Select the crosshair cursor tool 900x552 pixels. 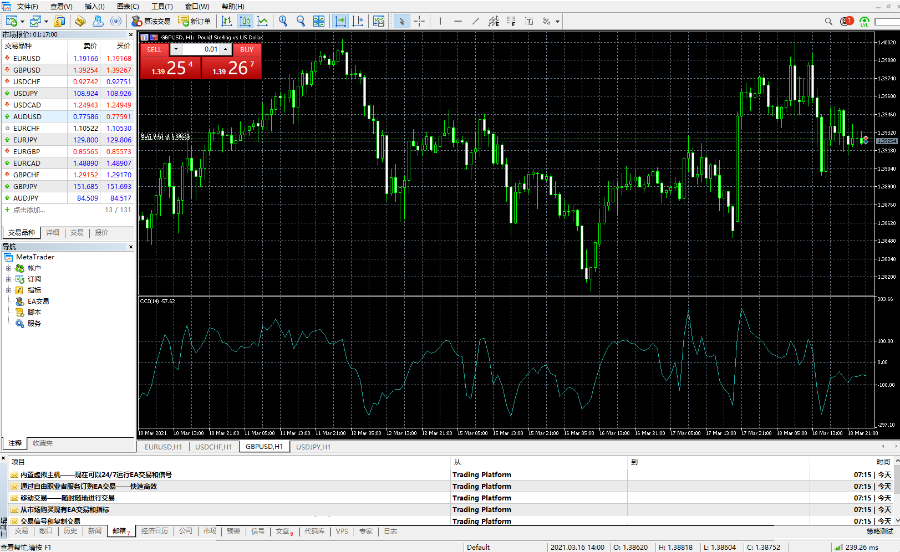(418, 20)
